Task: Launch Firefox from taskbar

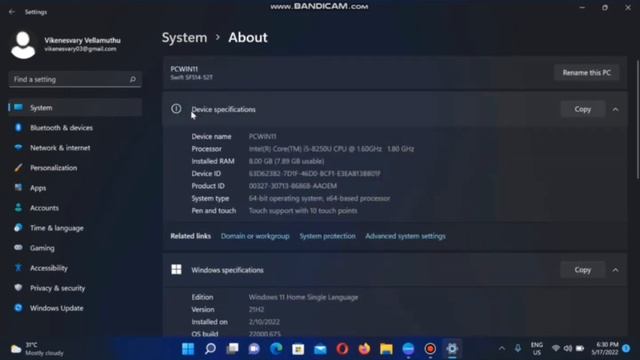Action: pos(364,349)
